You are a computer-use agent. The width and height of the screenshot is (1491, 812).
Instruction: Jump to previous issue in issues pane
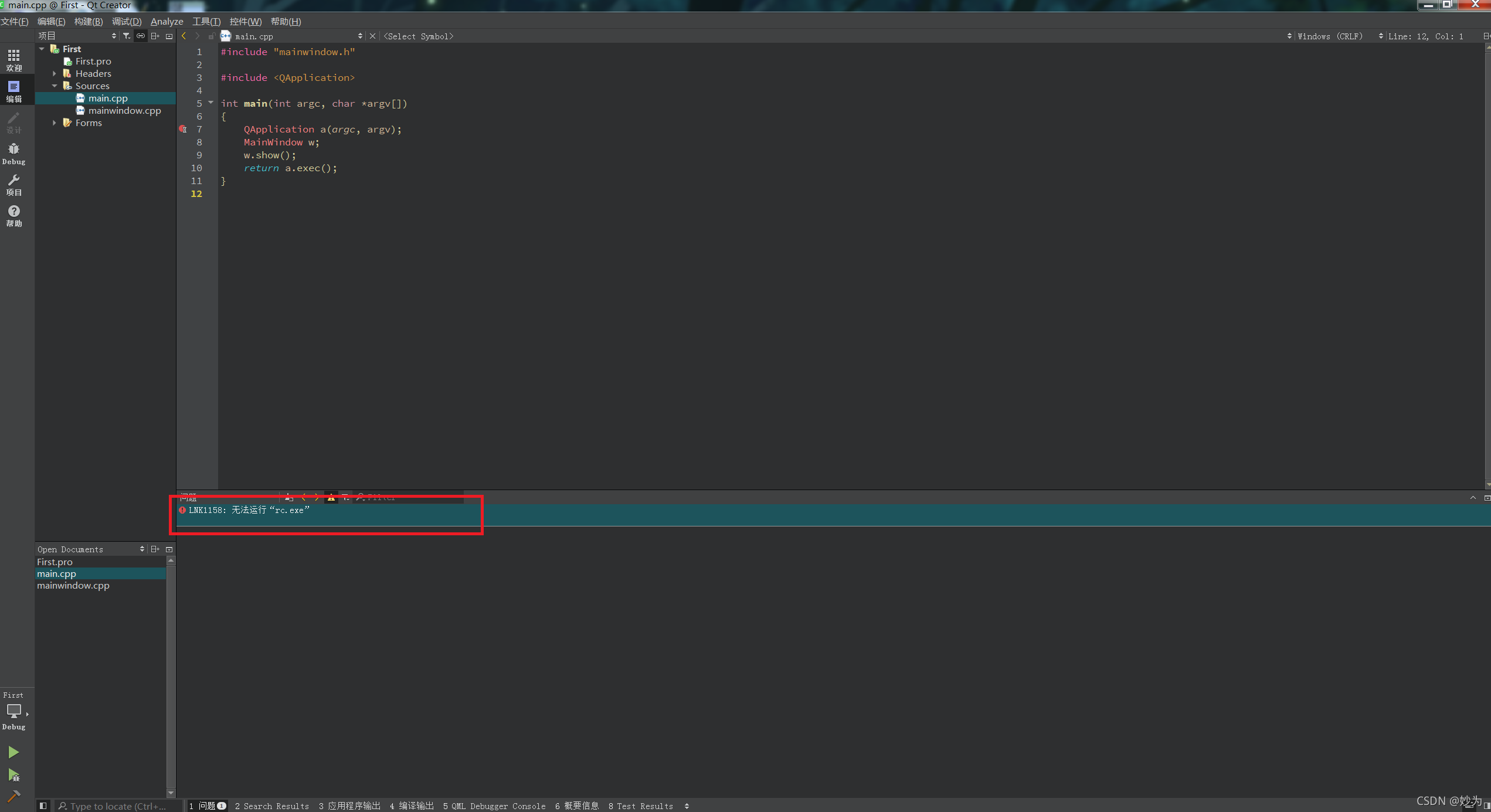coord(303,497)
